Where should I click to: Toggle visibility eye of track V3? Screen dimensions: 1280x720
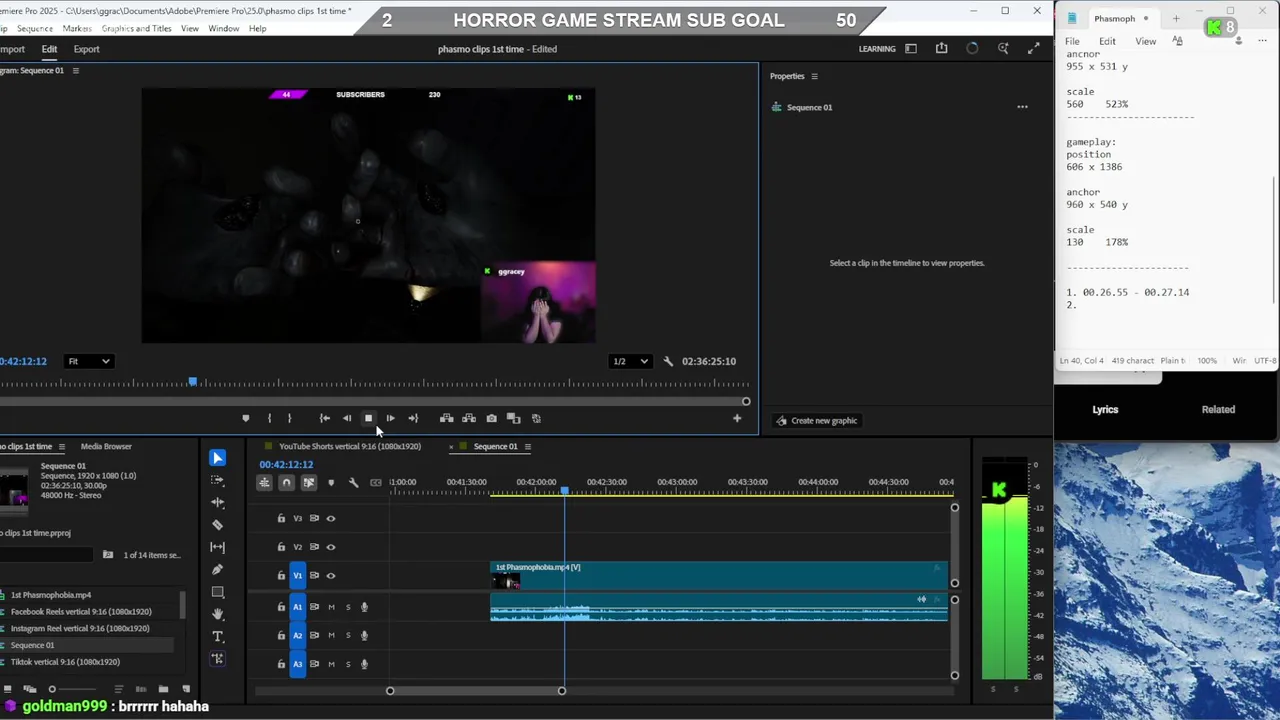click(330, 518)
